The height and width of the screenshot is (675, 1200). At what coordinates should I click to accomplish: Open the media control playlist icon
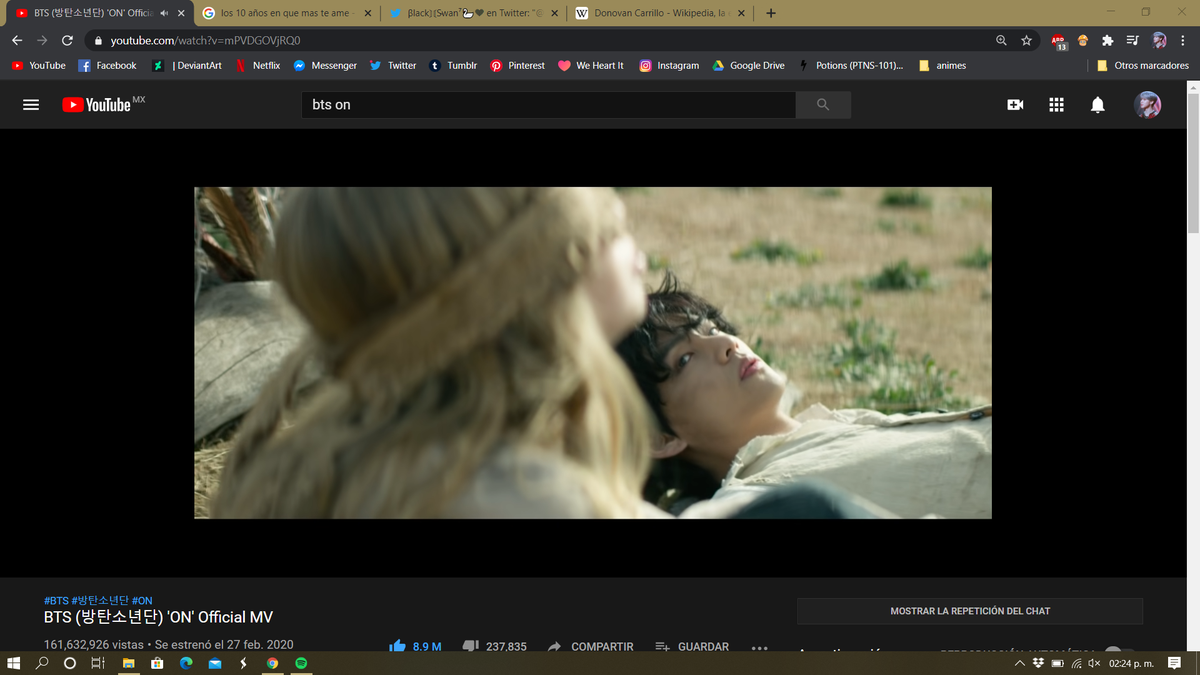tap(1132, 40)
